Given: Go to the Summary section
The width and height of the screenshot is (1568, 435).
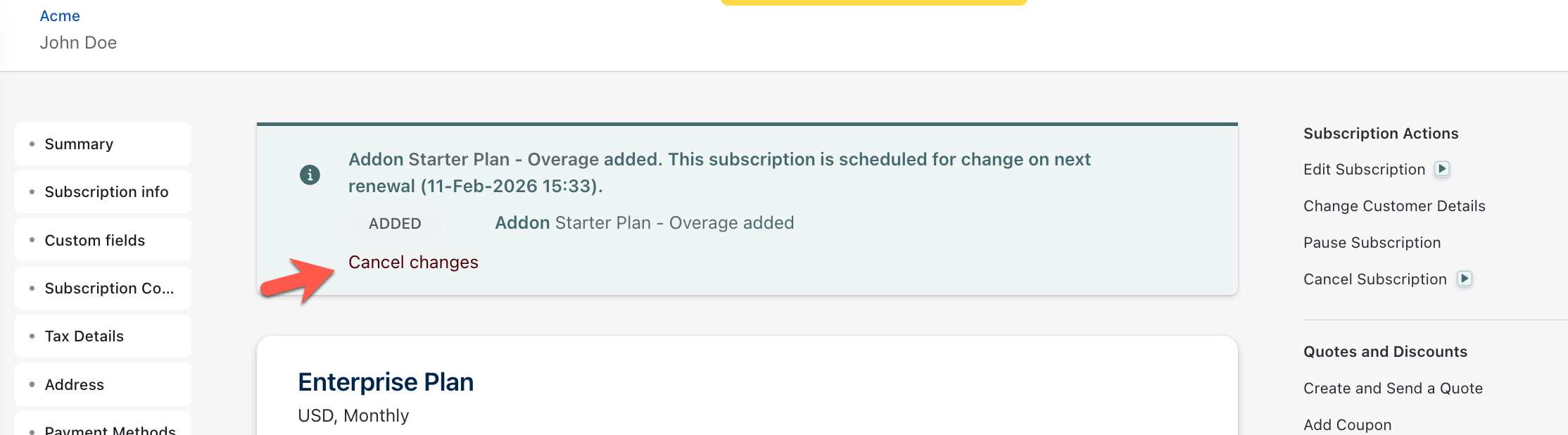Looking at the screenshot, I should coord(79,144).
